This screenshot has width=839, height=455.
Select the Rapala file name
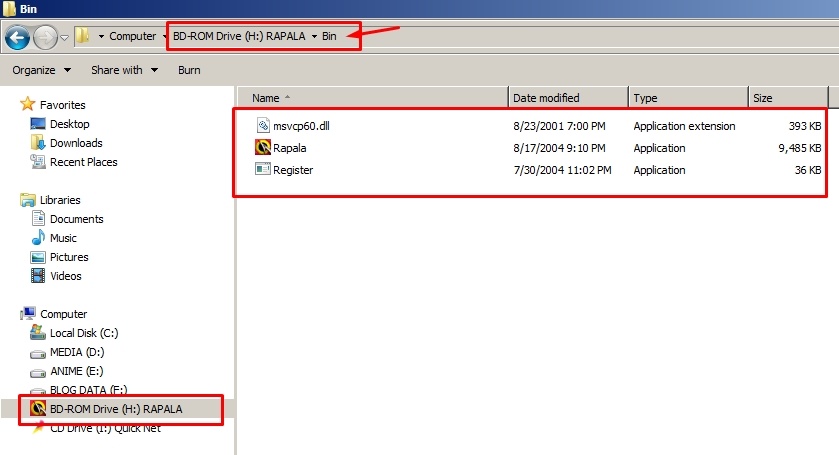click(289, 148)
